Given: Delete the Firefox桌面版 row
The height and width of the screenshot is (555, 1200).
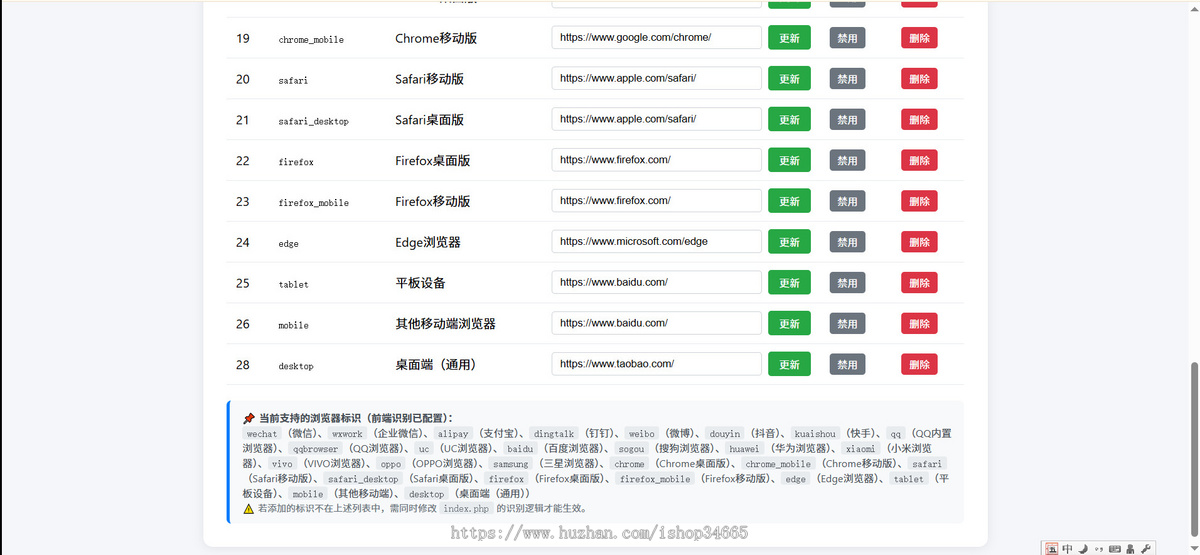Looking at the screenshot, I should (919, 161).
